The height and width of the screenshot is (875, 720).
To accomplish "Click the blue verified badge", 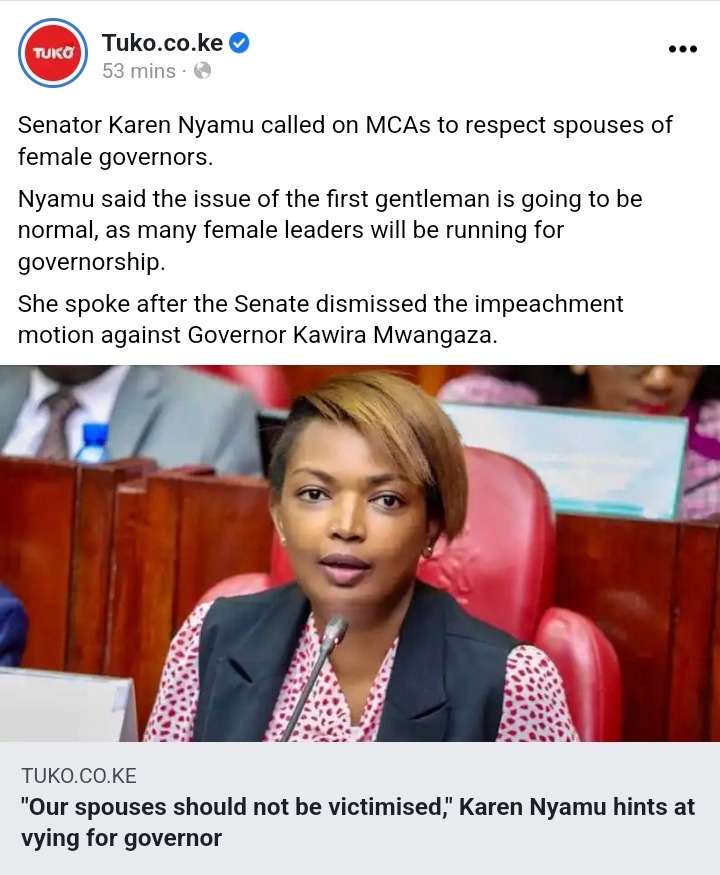I will tap(239, 43).
